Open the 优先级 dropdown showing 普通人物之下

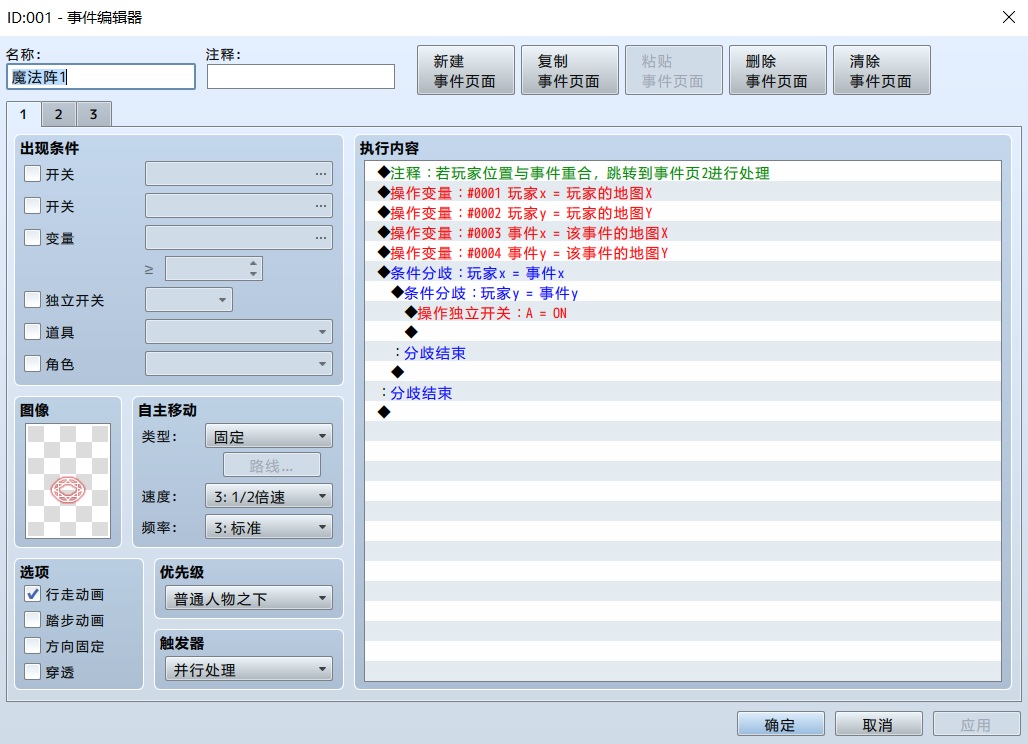(248, 598)
